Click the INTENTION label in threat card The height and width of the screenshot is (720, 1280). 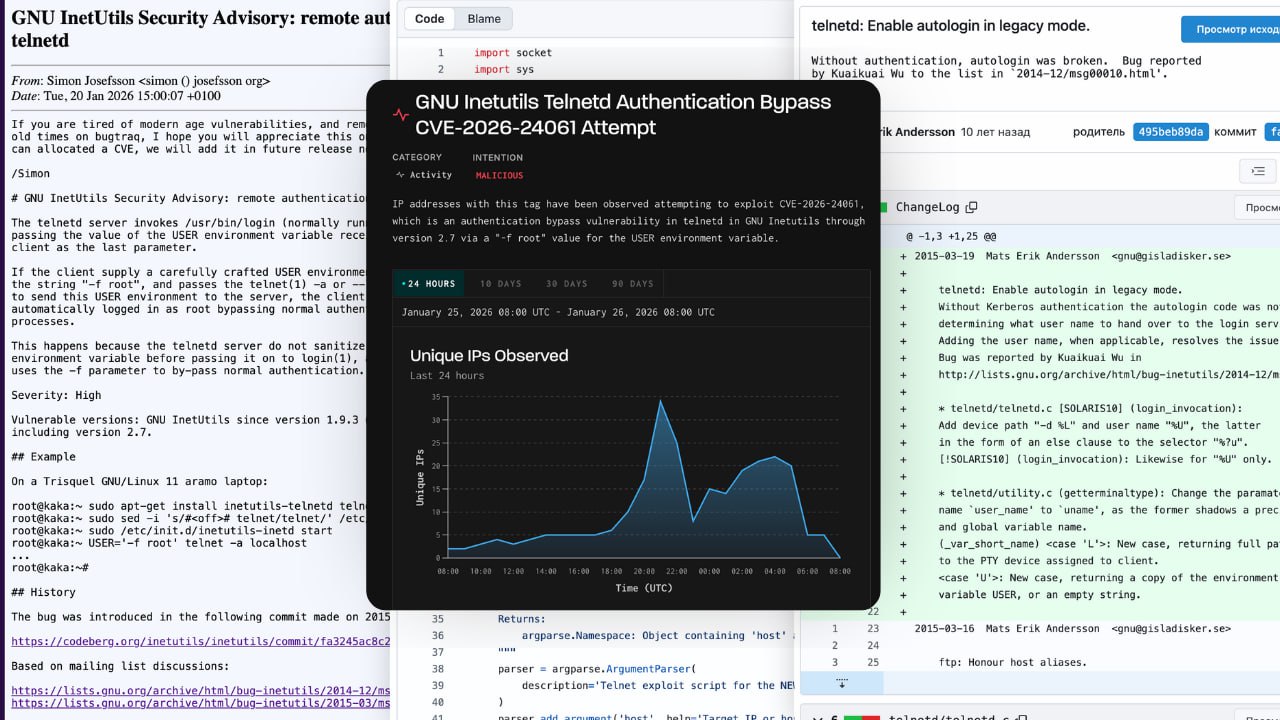[x=498, y=157]
